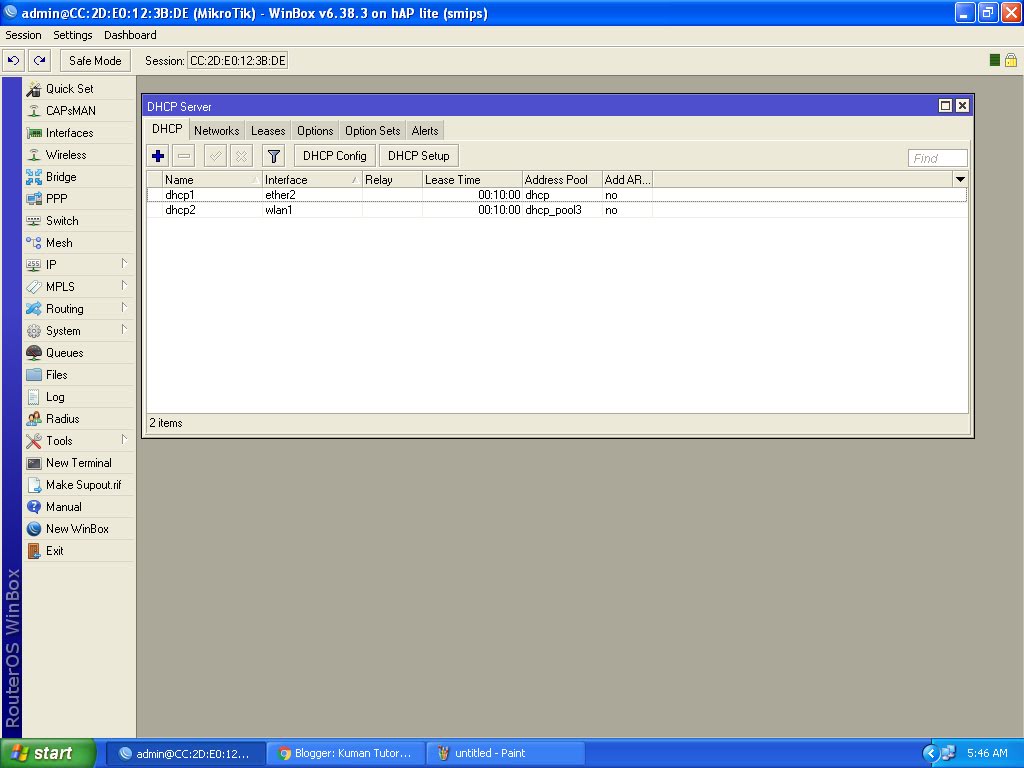Viewport: 1024px width, 768px height.
Task: Open Wireless in sidebar
Action: coord(78,155)
